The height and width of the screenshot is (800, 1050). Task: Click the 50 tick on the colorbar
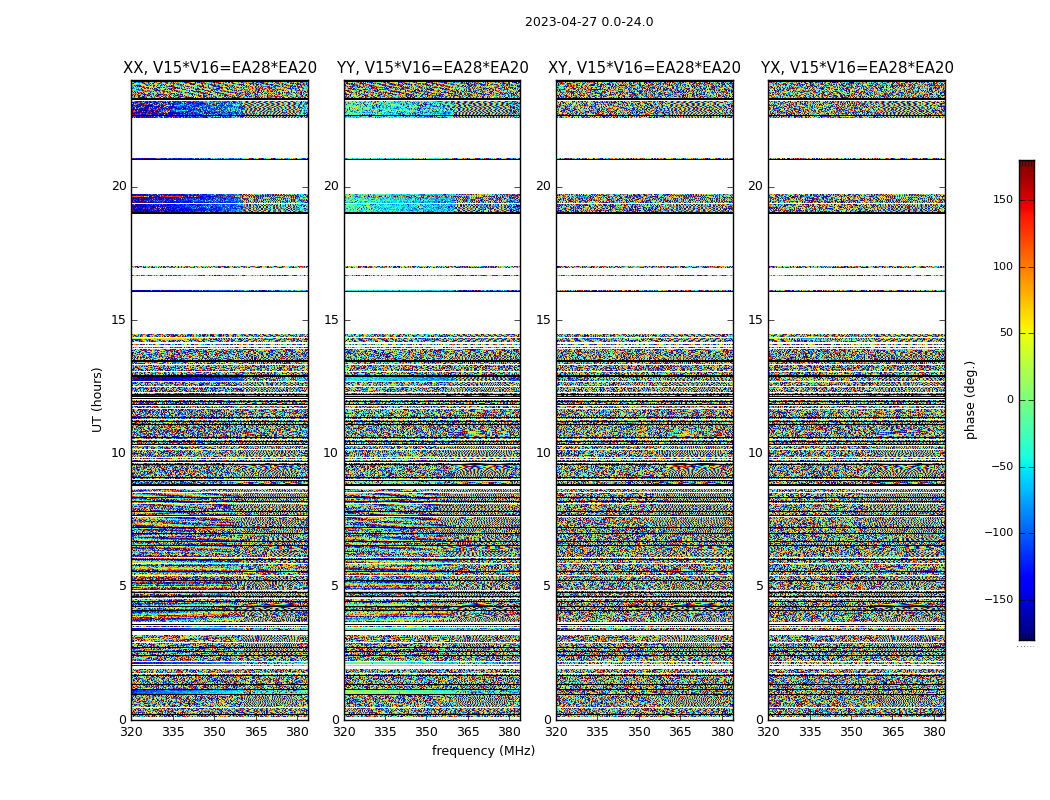(x=1006, y=333)
